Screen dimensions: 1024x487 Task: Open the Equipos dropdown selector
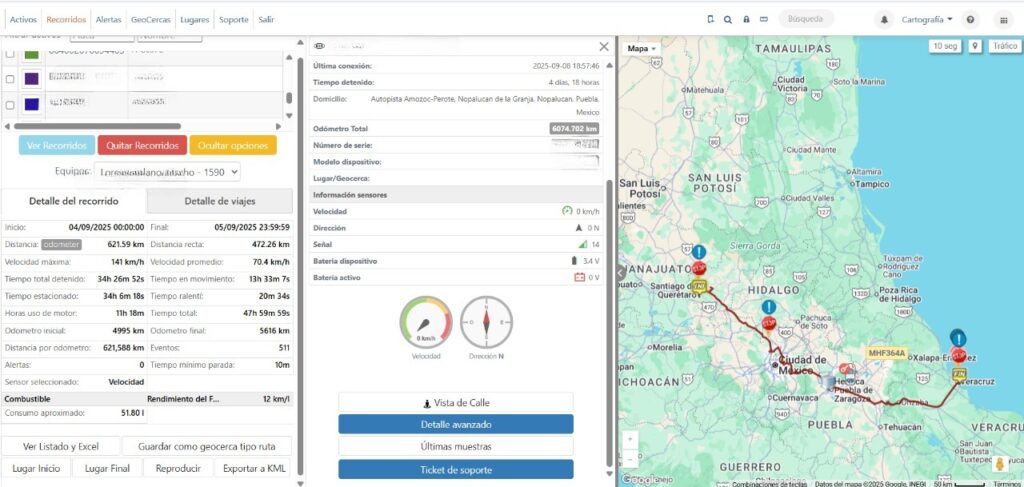[168, 172]
